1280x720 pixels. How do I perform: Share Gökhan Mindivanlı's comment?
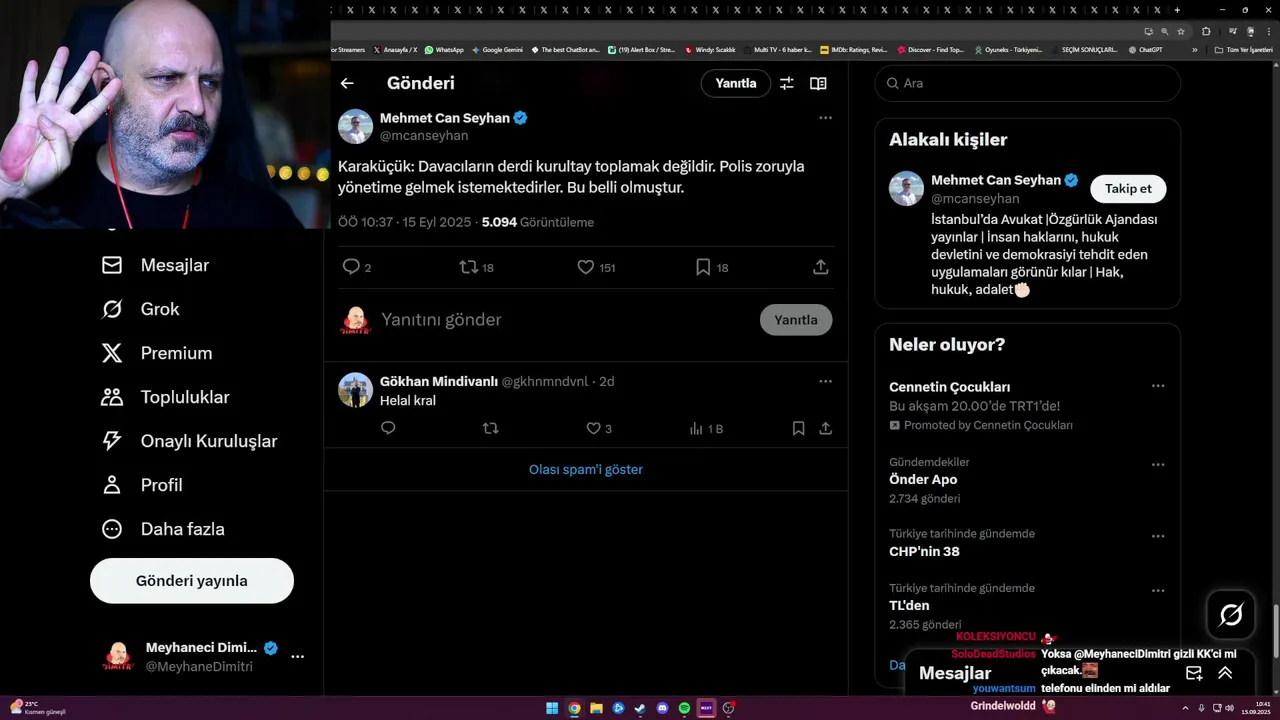[825, 428]
